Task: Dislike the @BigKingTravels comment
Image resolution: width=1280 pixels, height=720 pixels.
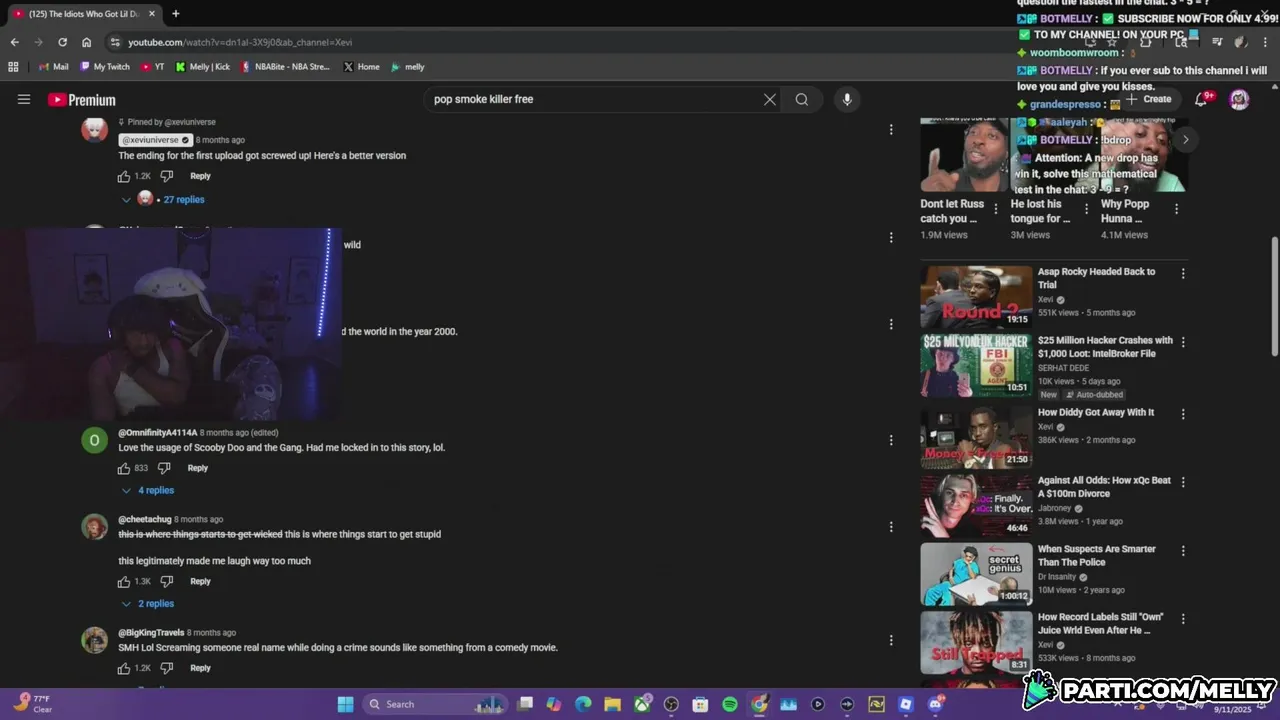Action: (x=167, y=668)
